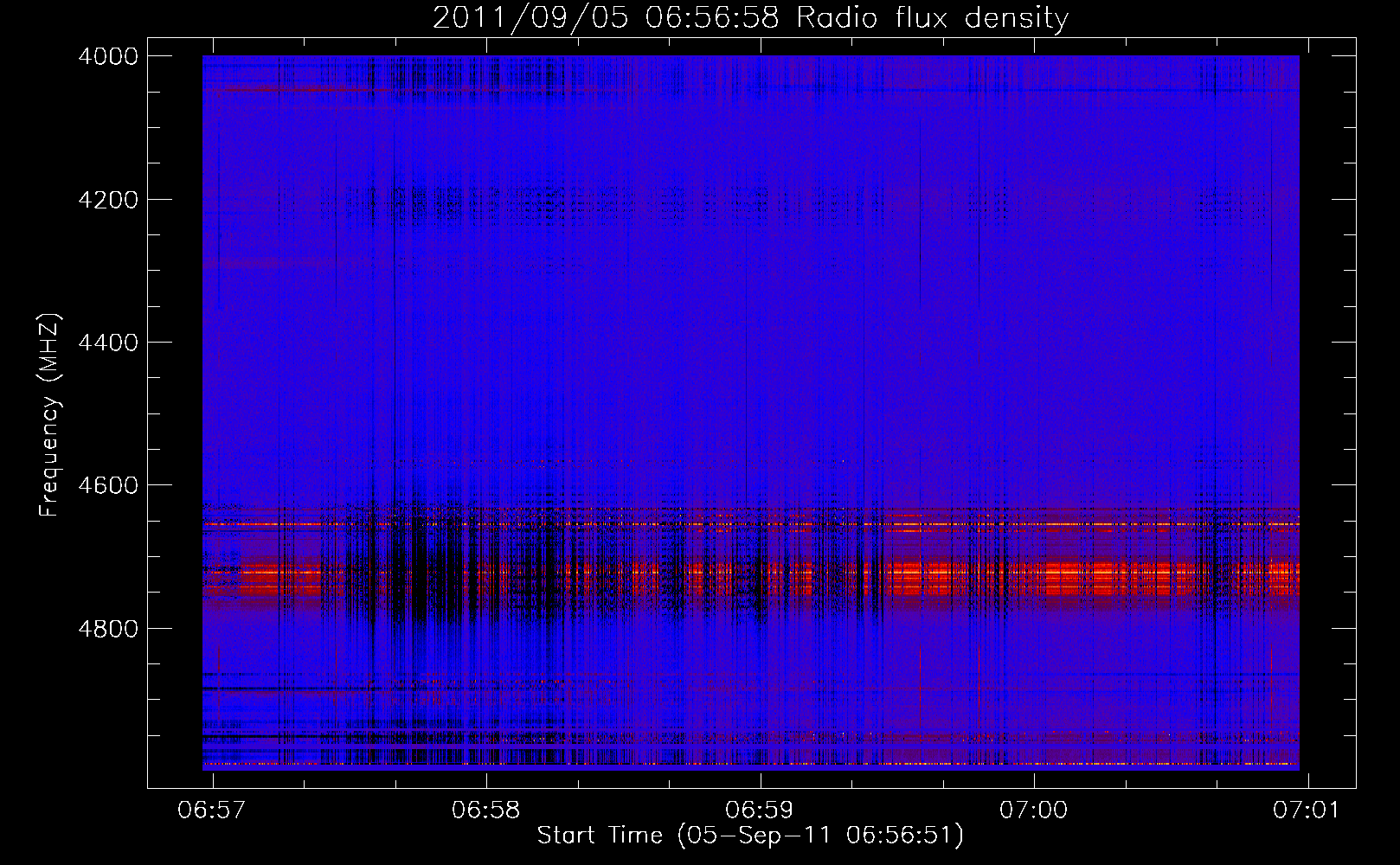Click the 4600 frequency tick label
The image size is (1400, 865).
tap(108, 485)
